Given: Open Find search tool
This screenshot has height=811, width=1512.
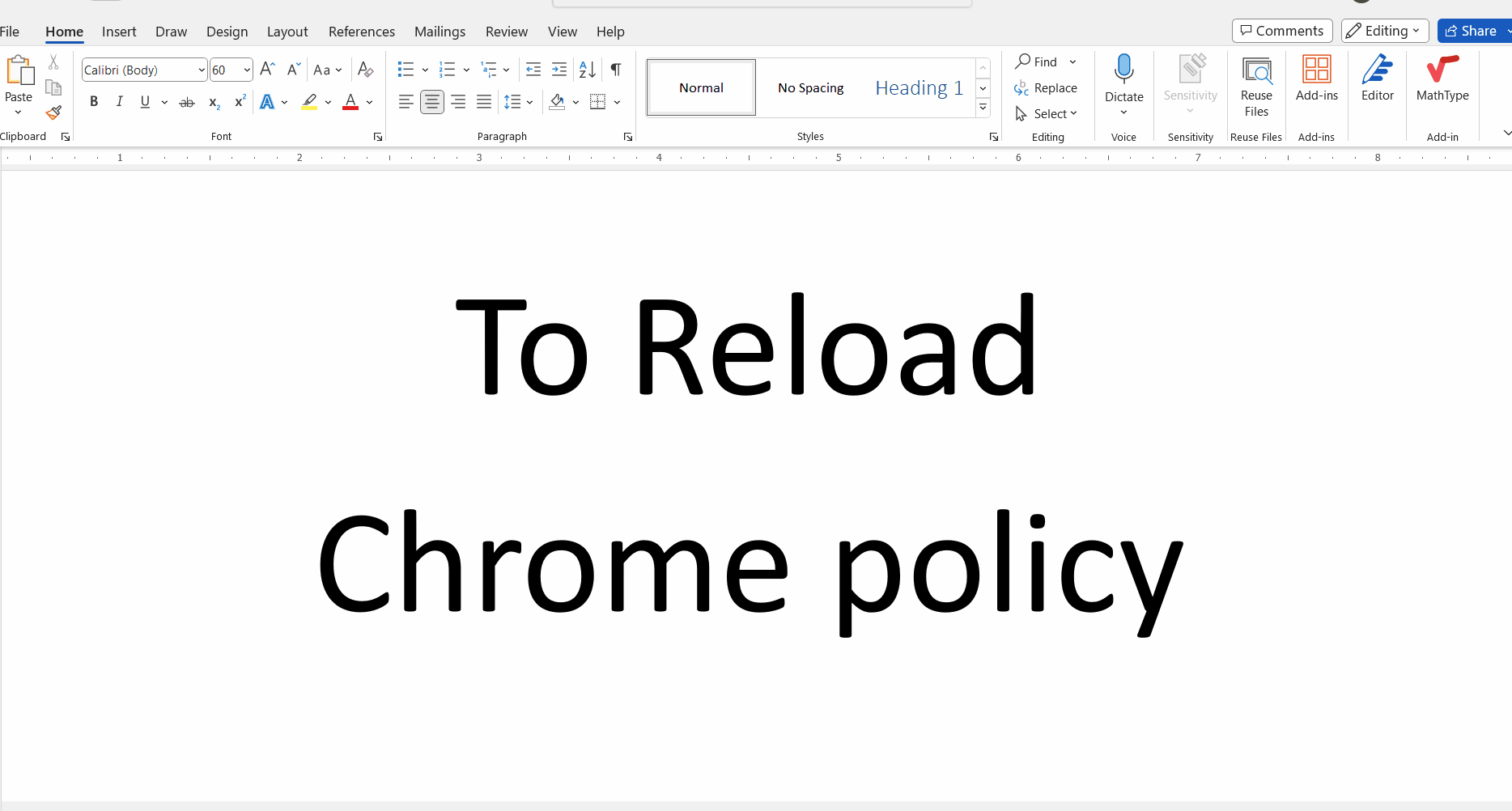Looking at the screenshot, I should pyautogui.click(x=1037, y=62).
